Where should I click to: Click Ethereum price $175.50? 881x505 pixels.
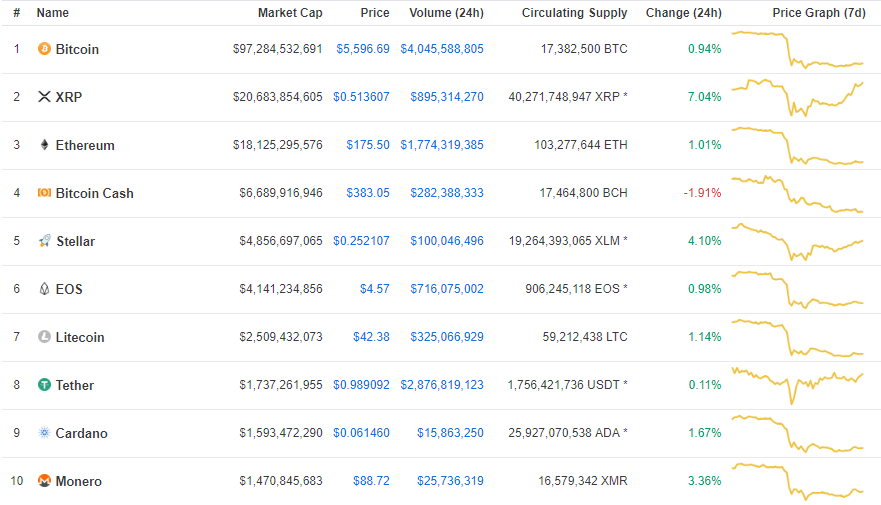(x=368, y=145)
